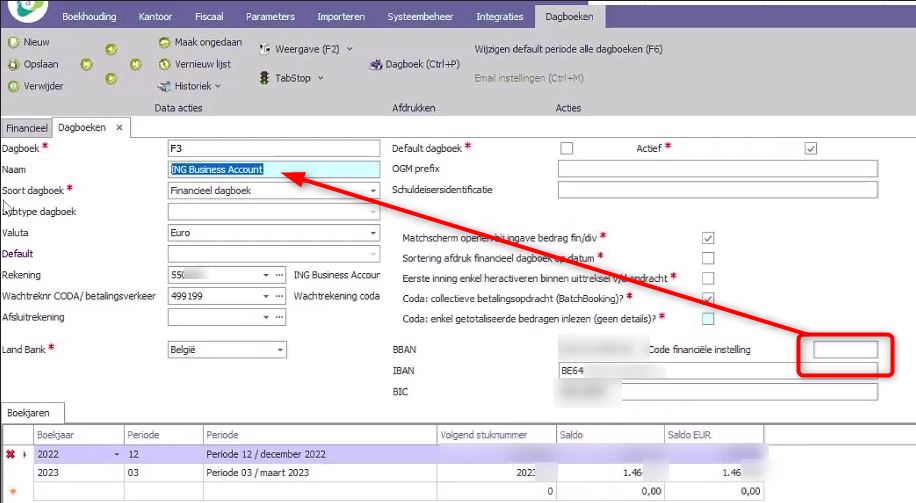Print via the Dagboek (Ctrl+P) icon
This screenshot has height=503, width=916.
pos(376,65)
